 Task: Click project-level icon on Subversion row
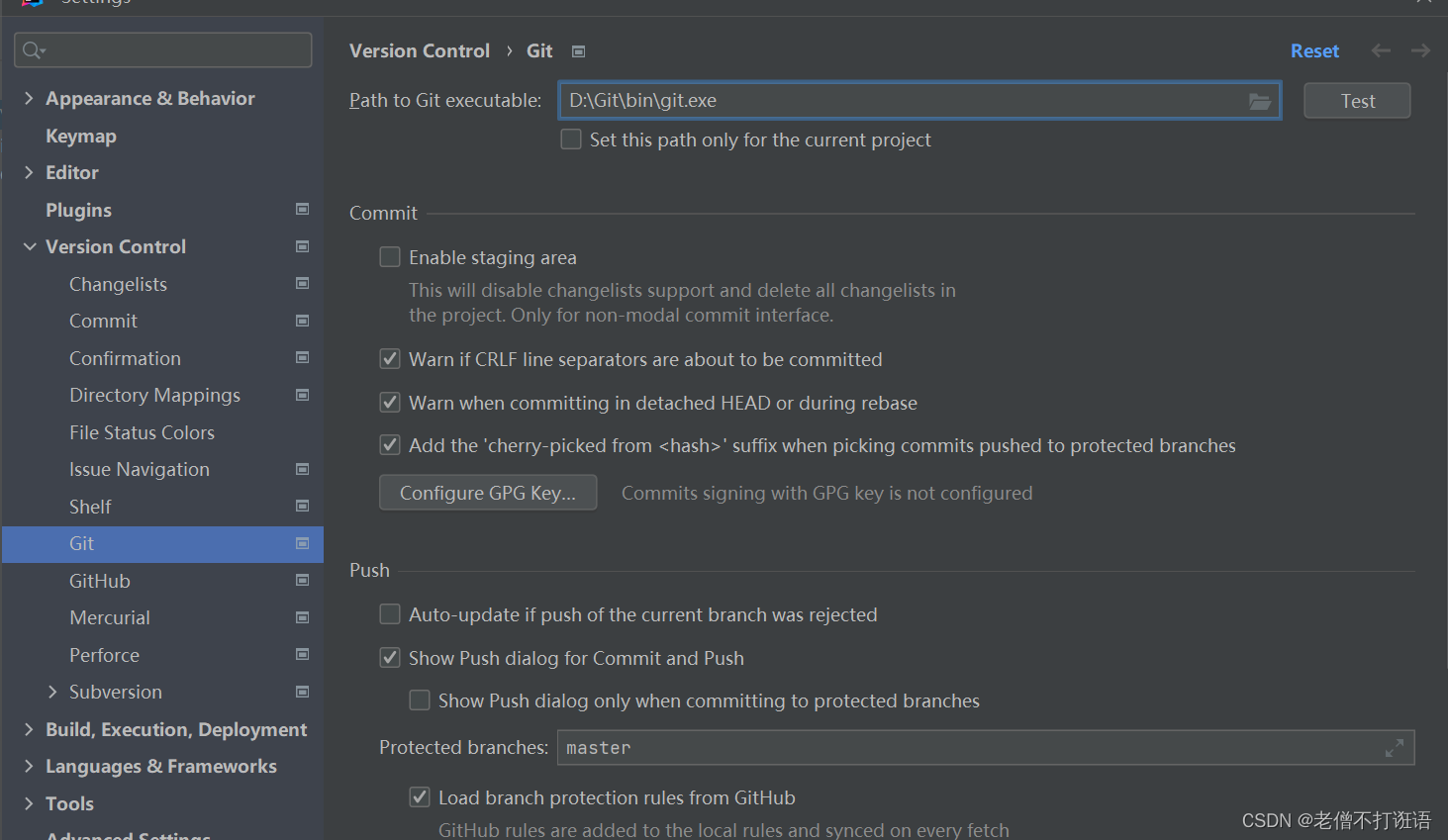303,692
